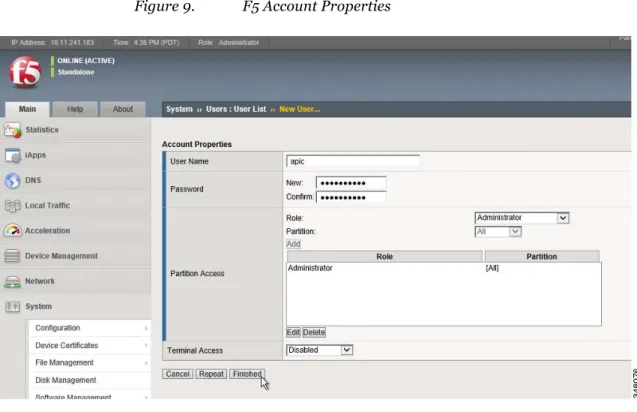Click the ONLINE (ACTIVE) status text
637x412 pixels.
pos(86,61)
